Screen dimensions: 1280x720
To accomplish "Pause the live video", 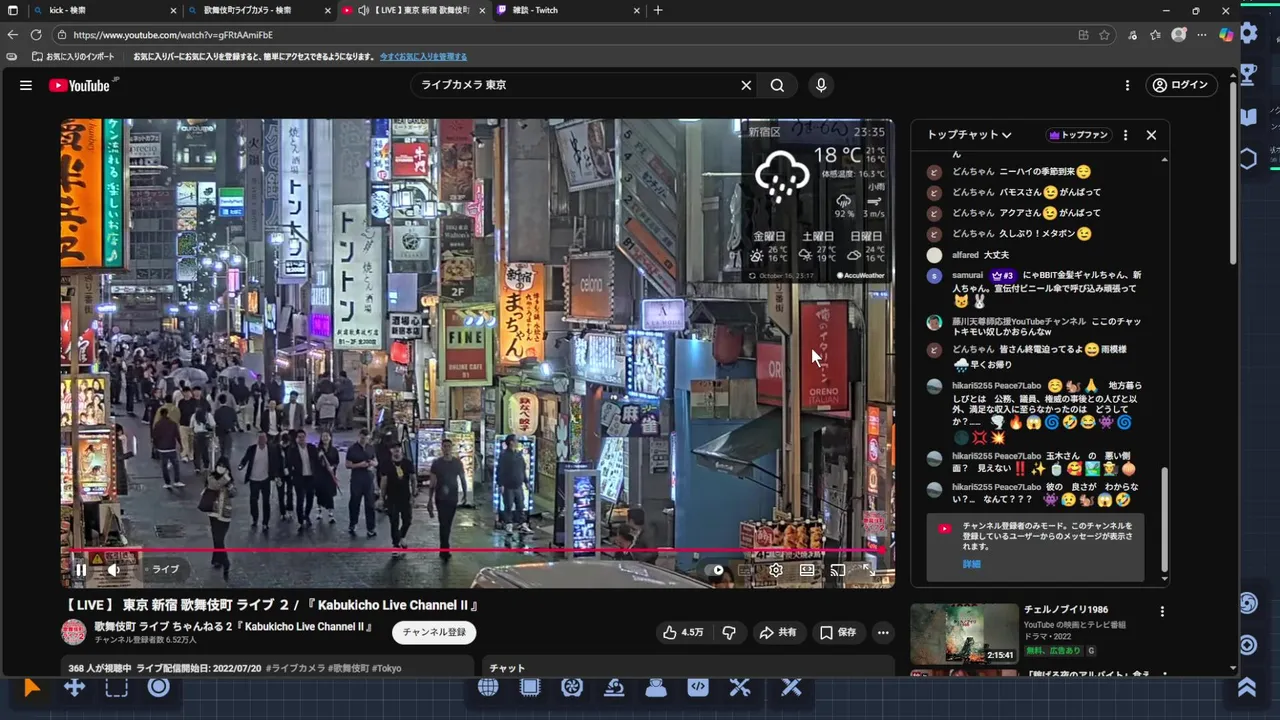I will click(81, 570).
